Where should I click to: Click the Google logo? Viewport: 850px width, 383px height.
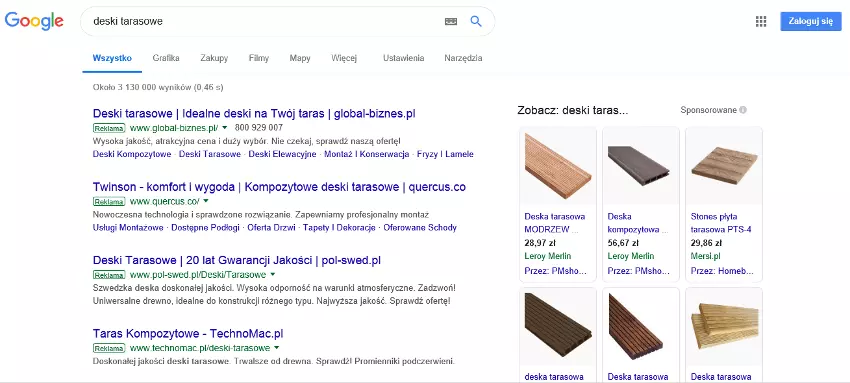(x=34, y=21)
